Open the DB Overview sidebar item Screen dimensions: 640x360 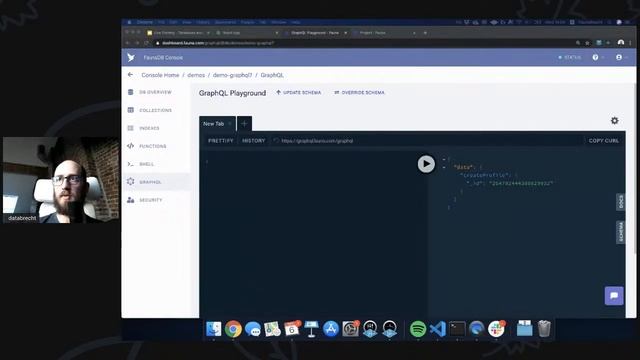[156, 92]
